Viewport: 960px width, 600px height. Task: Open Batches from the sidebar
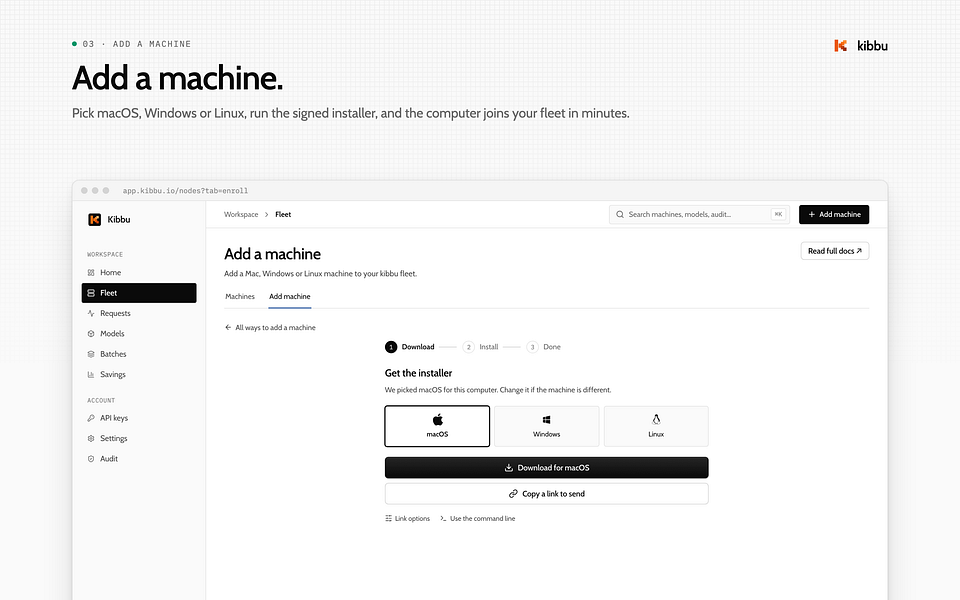139,354
